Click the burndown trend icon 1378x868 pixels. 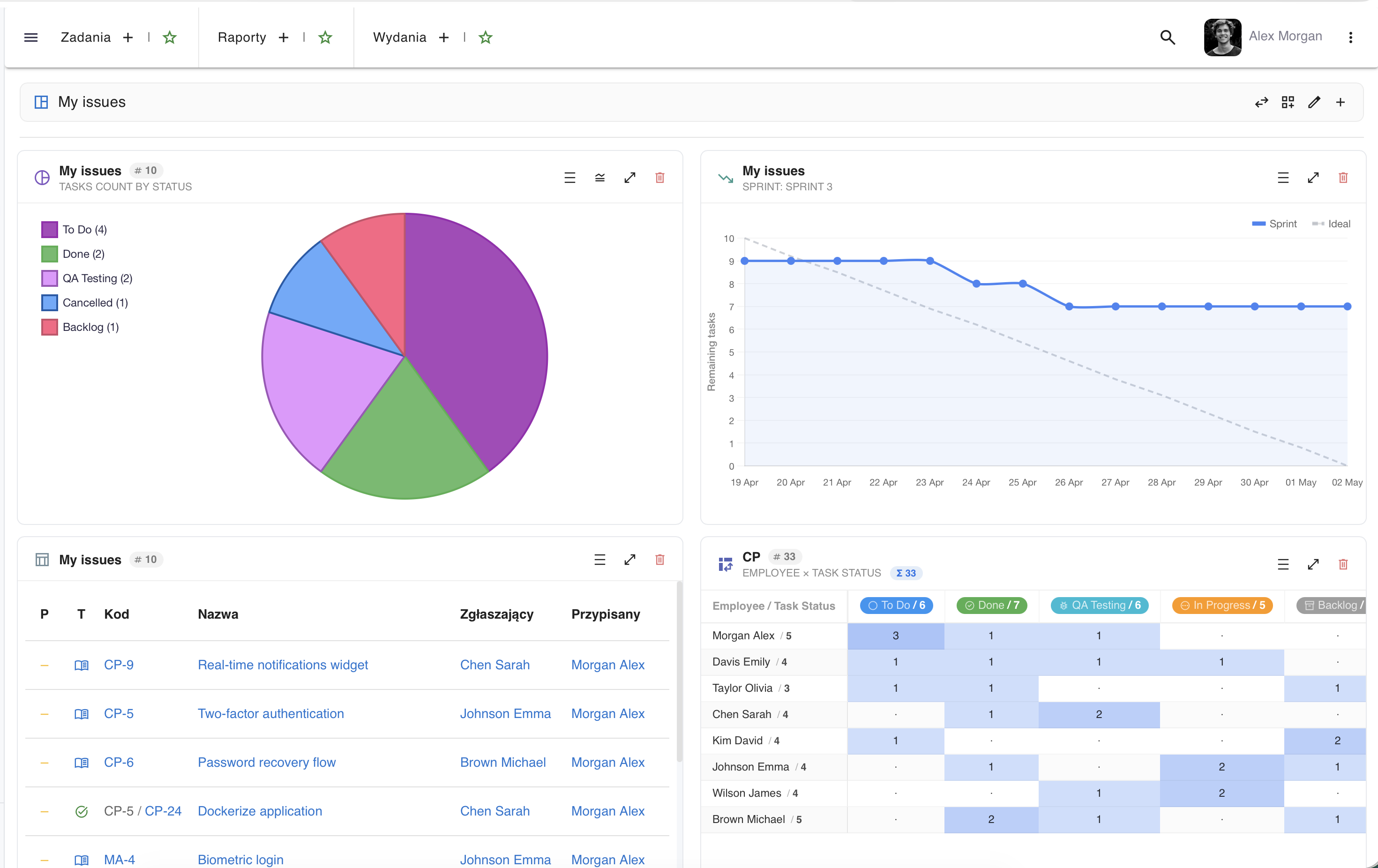pyautogui.click(x=726, y=178)
